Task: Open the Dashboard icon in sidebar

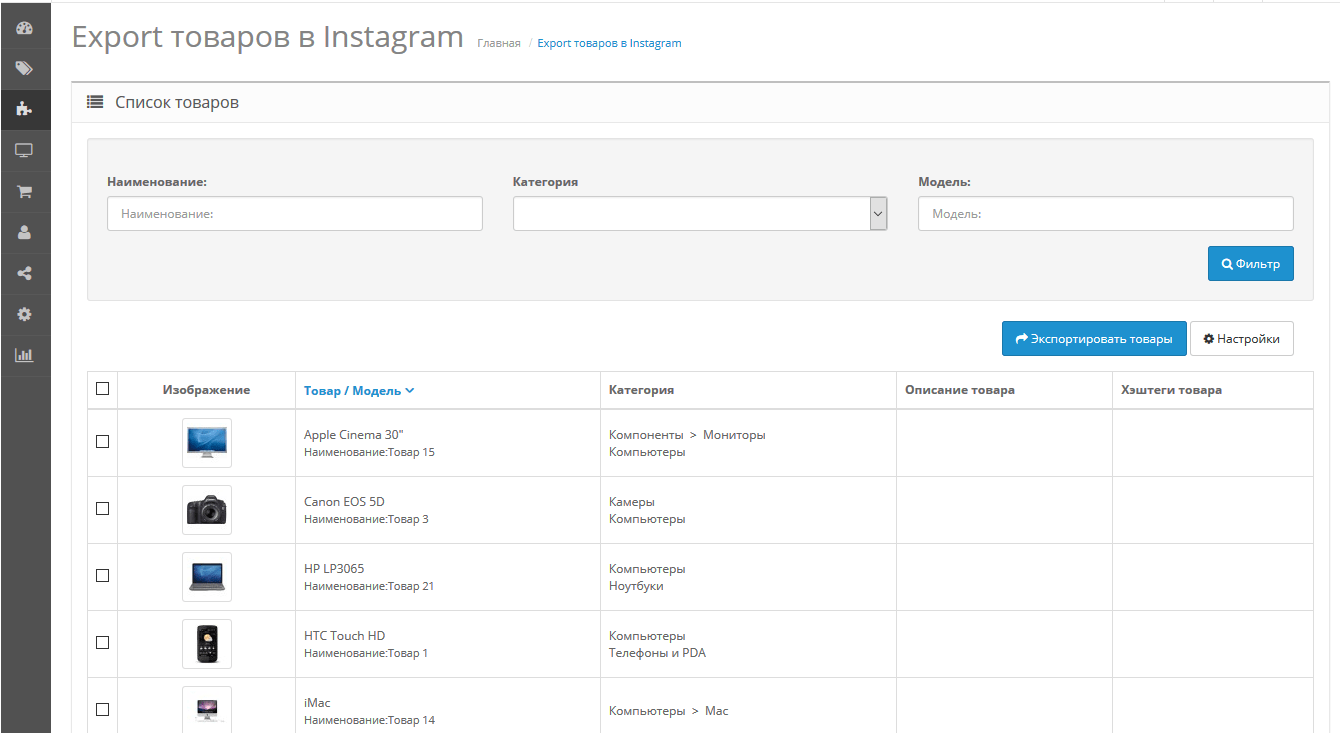Action: point(24,28)
